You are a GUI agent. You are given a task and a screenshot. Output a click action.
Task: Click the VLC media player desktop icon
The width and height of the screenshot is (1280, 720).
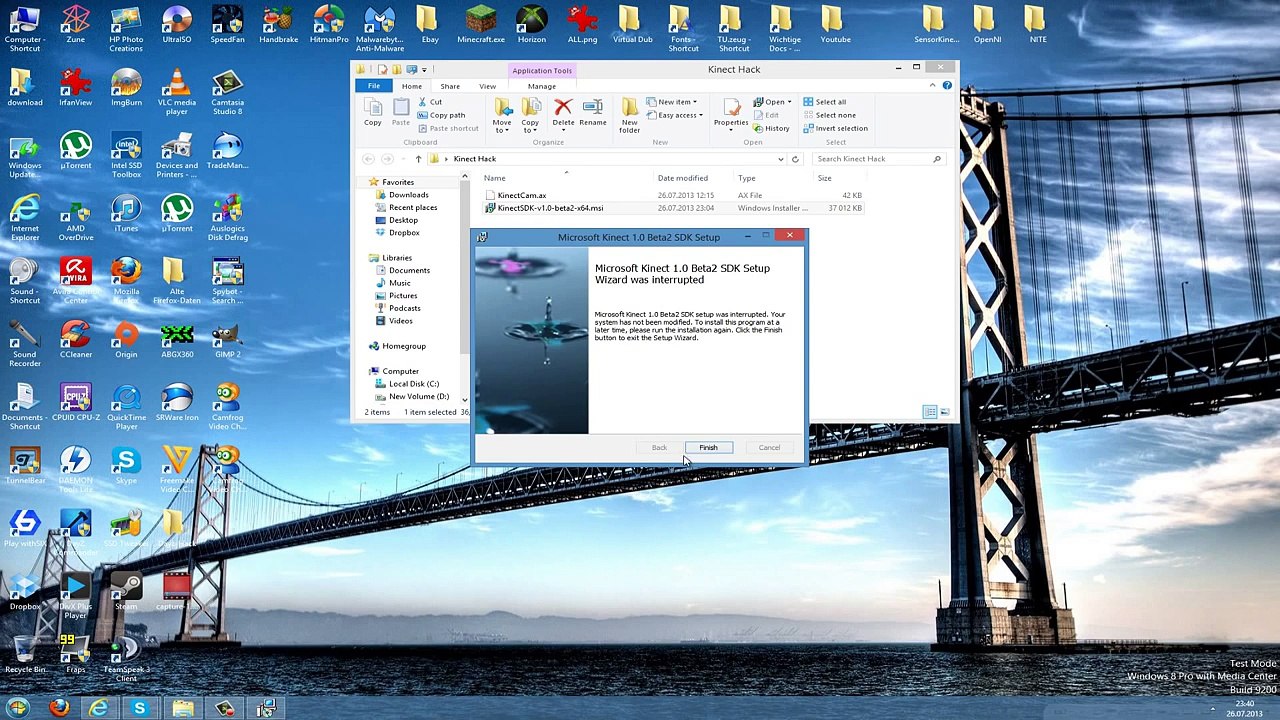pos(176,92)
